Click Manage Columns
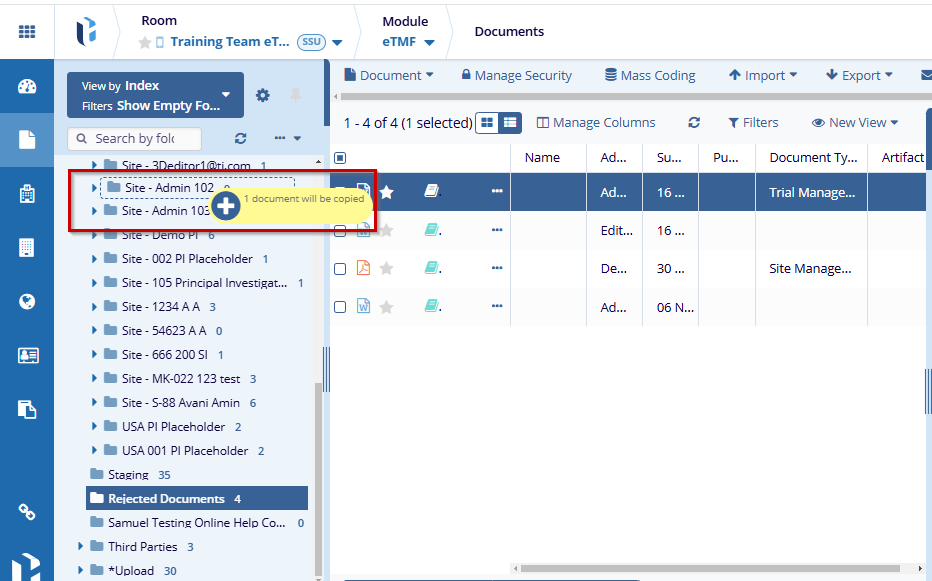The image size is (932, 581). pos(596,123)
